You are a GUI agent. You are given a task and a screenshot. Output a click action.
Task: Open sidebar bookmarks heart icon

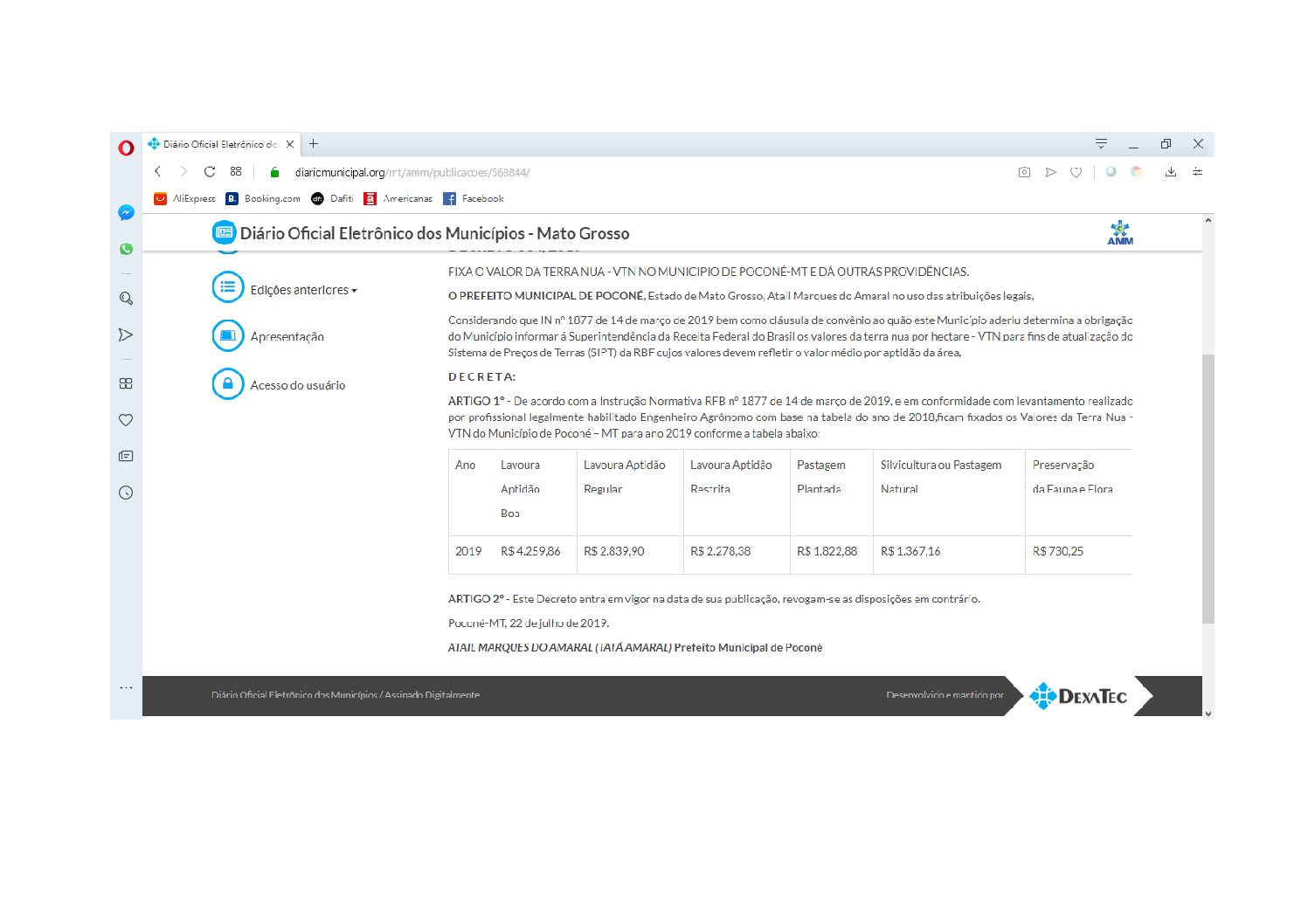coord(126,420)
